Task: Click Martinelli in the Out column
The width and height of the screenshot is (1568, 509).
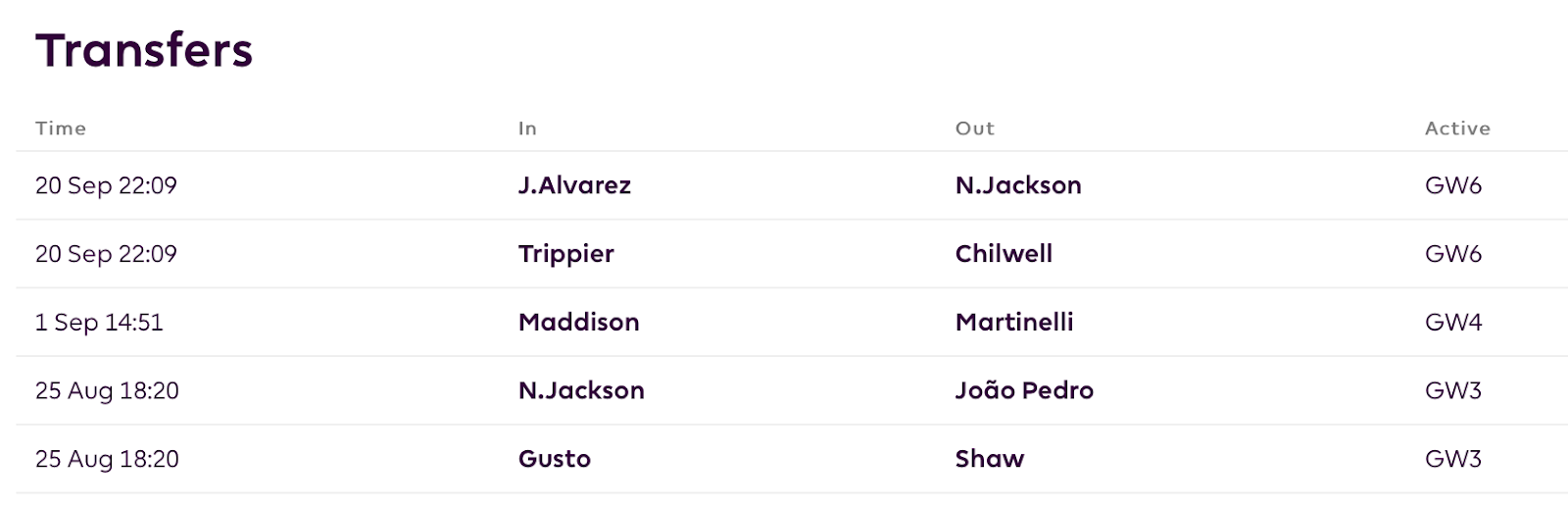Action: 1014,322
